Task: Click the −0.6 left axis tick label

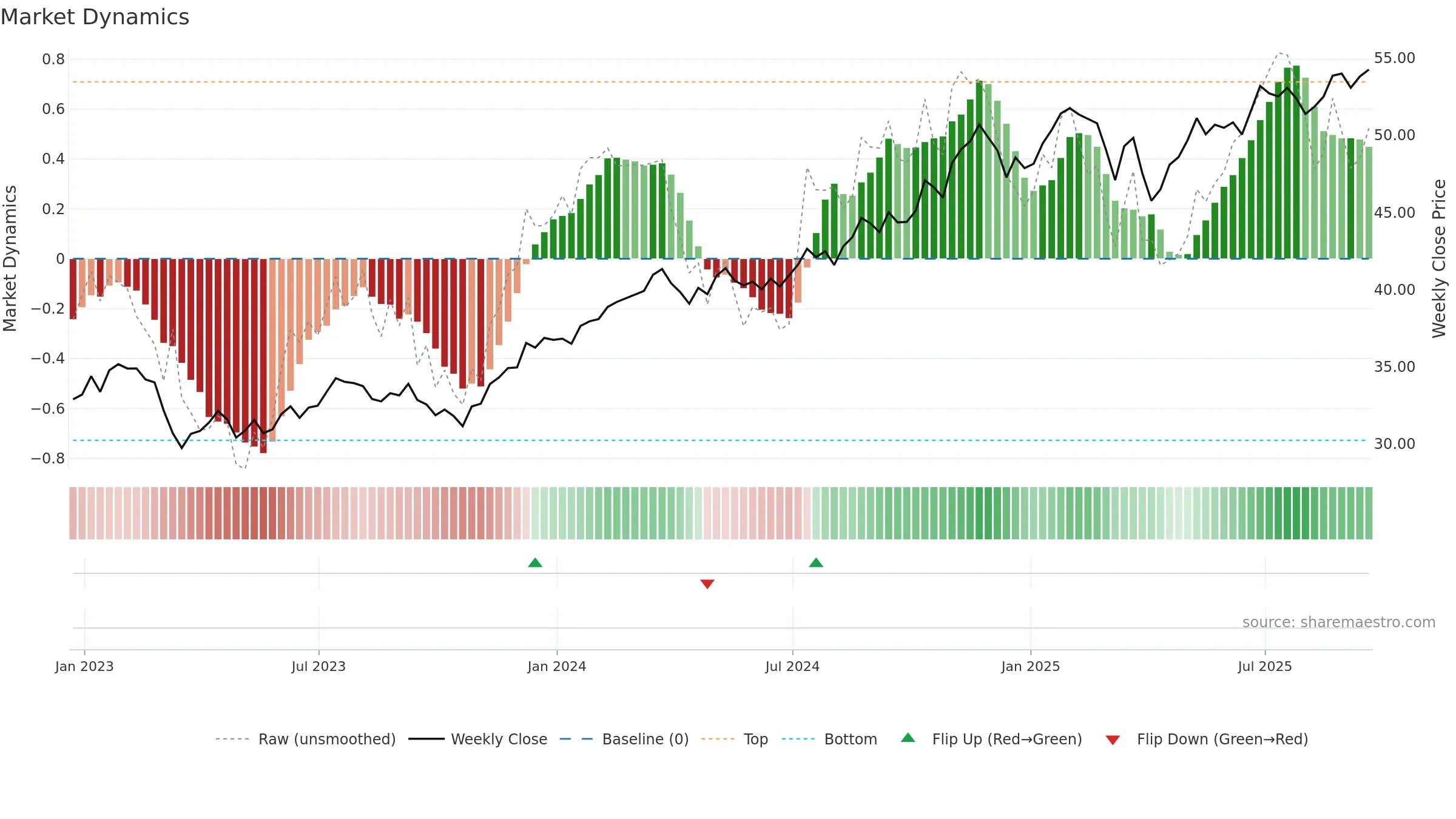Action: (48, 409)
